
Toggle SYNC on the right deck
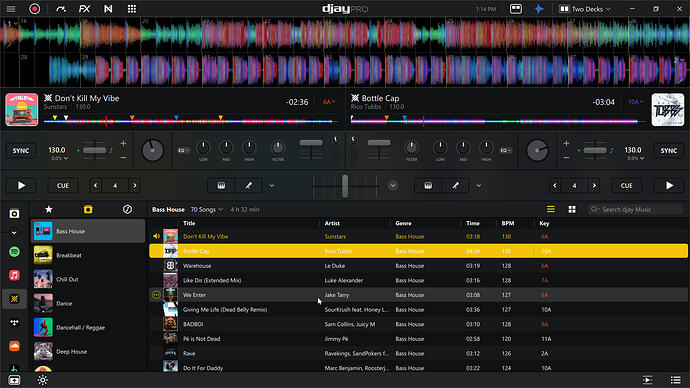[x=668, y=150]
